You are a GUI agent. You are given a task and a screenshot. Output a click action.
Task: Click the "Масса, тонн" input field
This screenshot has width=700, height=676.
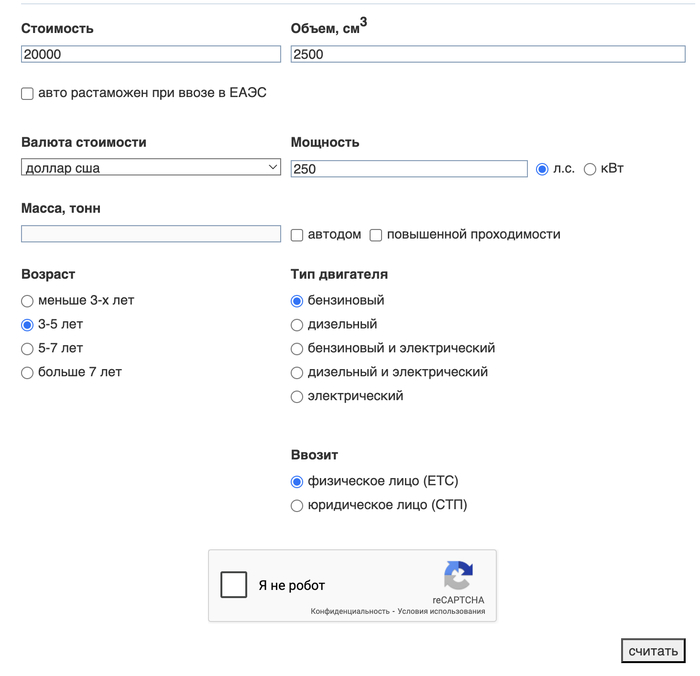coord(150,234)
